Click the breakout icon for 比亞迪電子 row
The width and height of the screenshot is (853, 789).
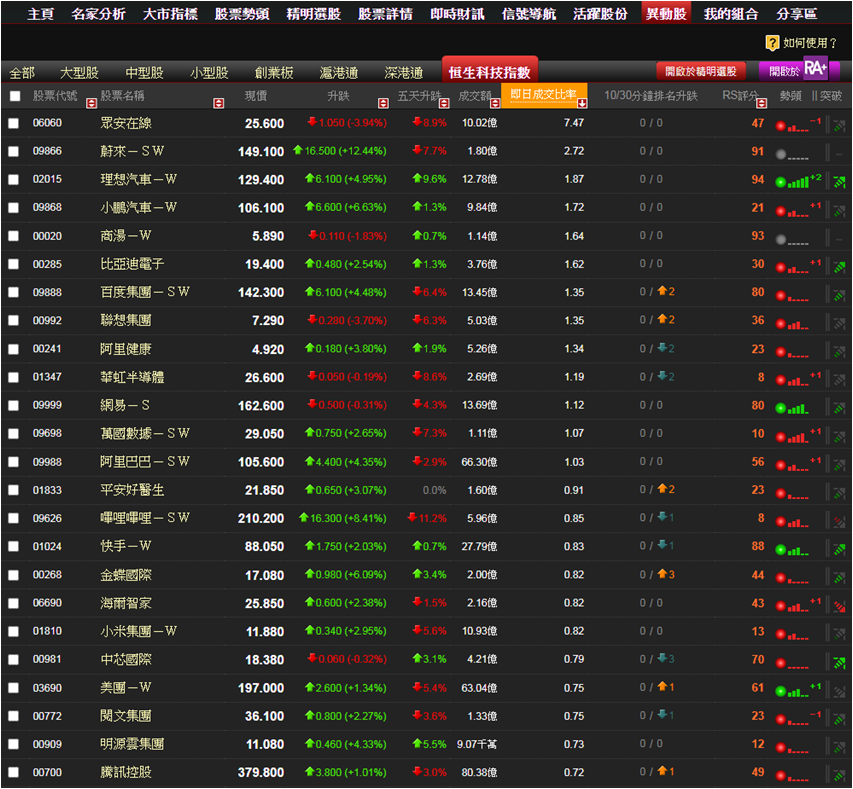(839, 266)
